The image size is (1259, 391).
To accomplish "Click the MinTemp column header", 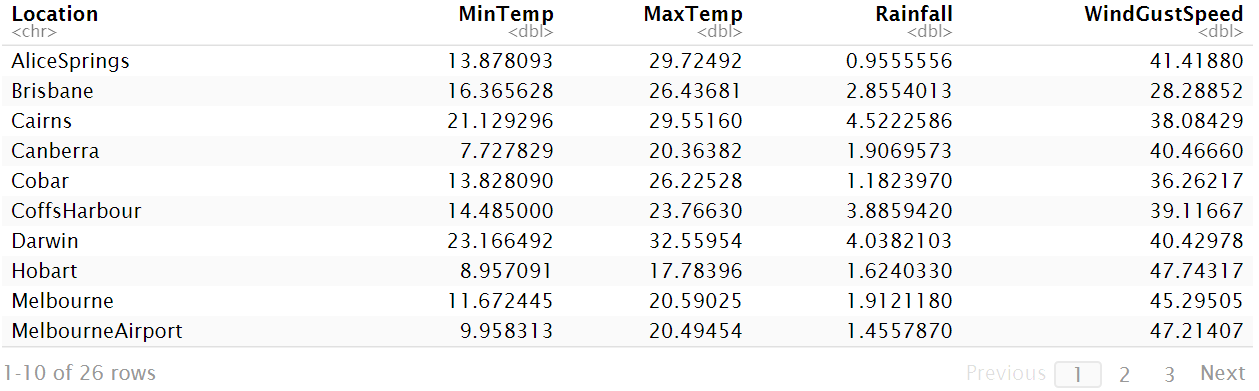I will 505,14.
